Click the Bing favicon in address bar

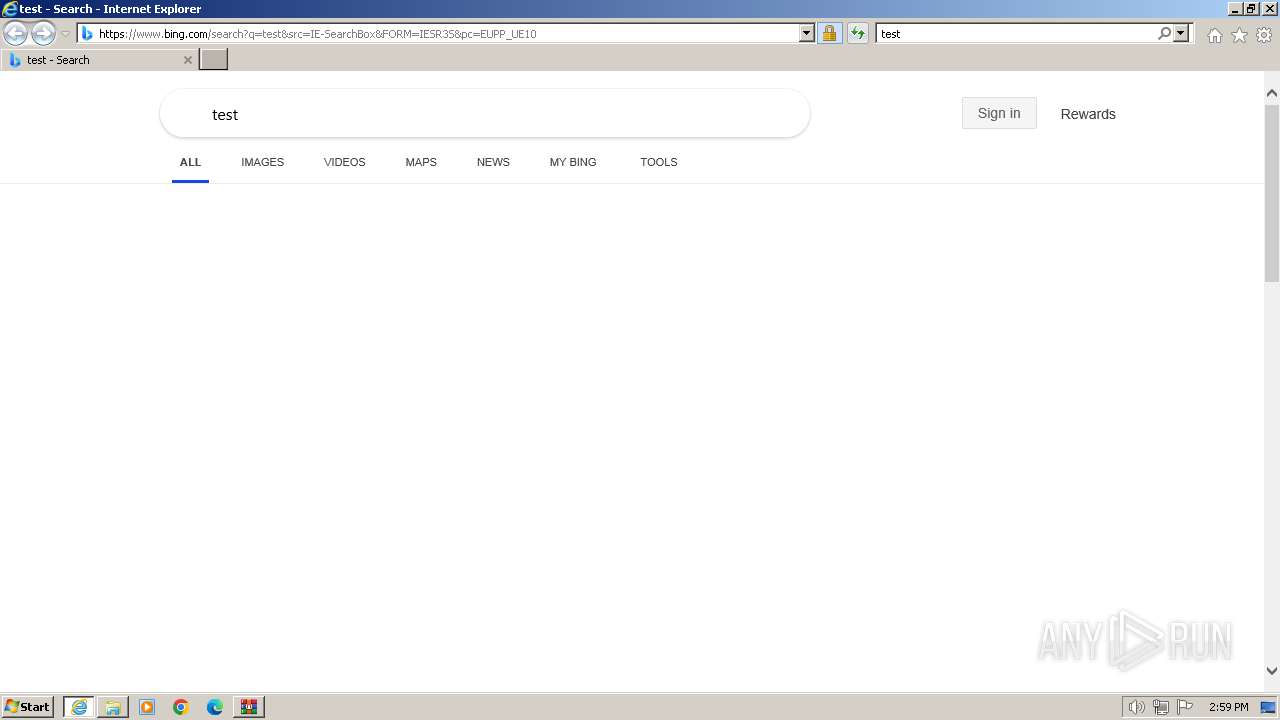click(87, 34)
